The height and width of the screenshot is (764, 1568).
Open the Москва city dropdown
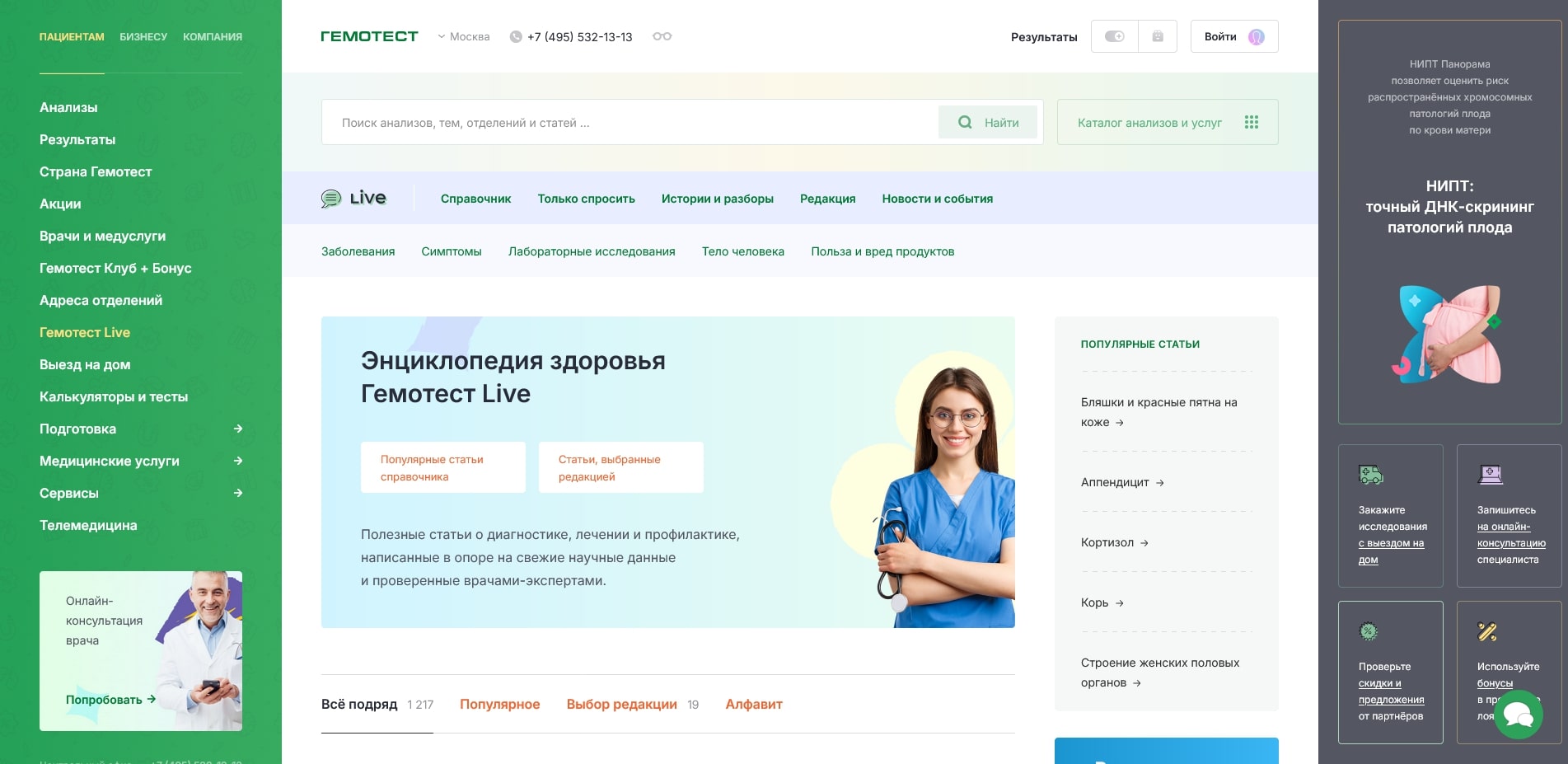(464, 36)
